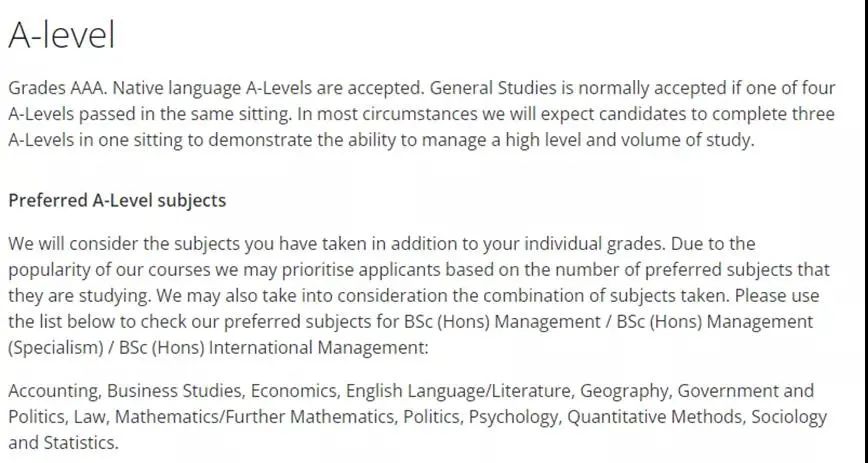Click the A-level heading
This screenshot has height=463, width=868.
coord(61,35)
